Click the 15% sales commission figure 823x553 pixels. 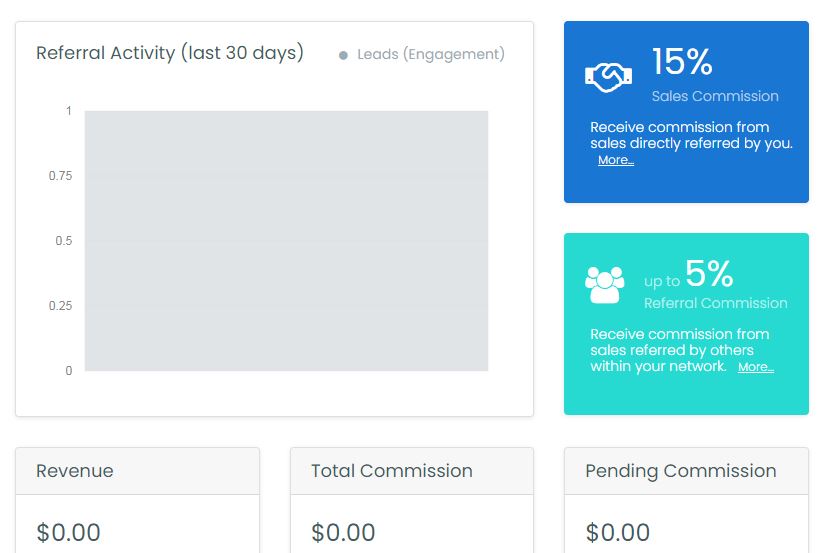tap(682, 62)
